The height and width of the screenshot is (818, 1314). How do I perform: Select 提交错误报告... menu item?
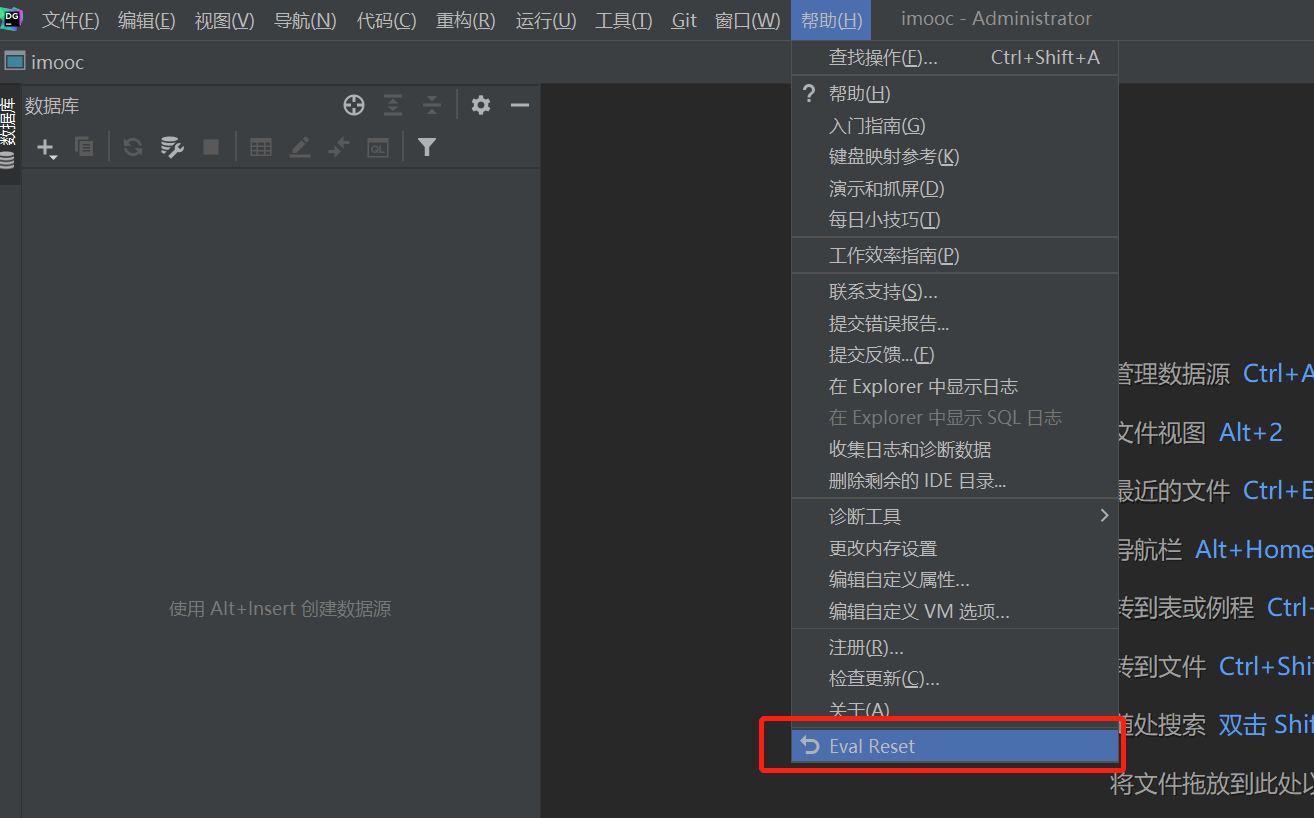[x=955, y=324]
